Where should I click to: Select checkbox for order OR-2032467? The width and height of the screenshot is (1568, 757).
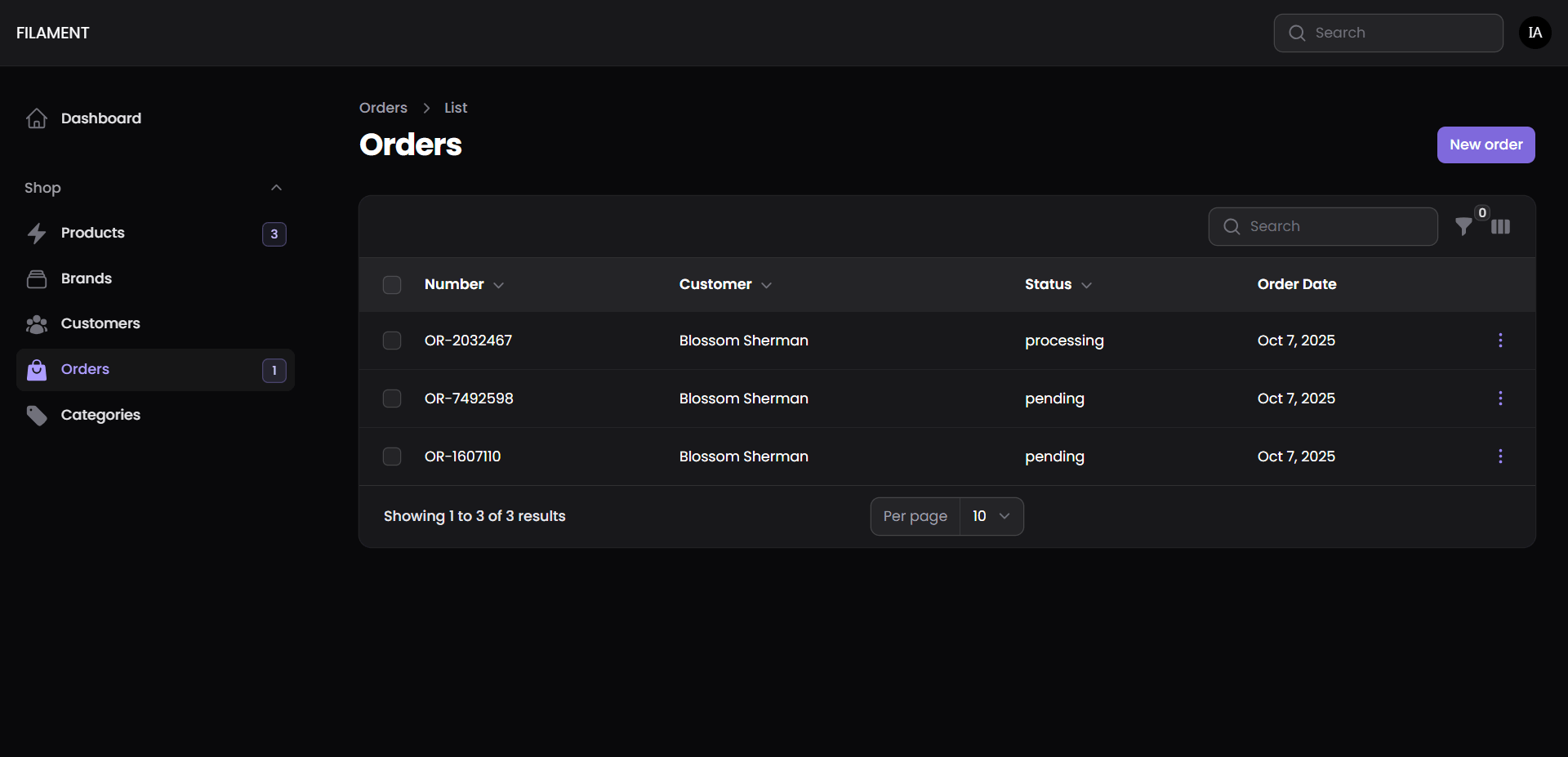tap(392, 341)
